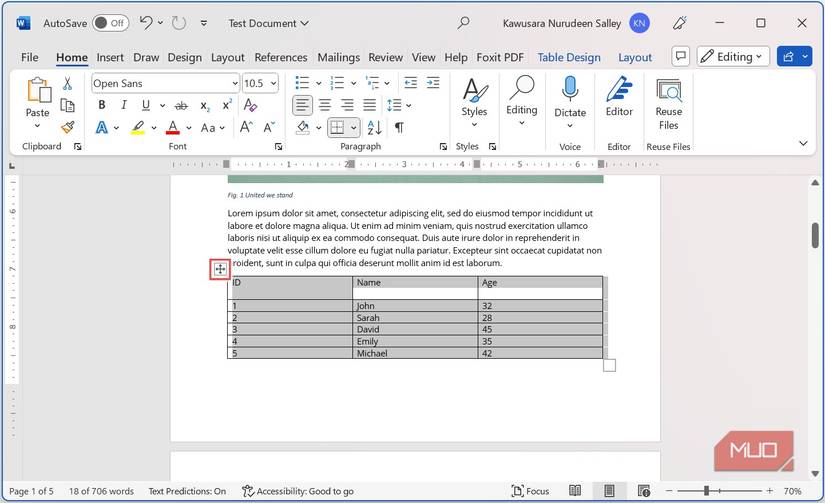Open the Comments pane icon
The image size is (825, 503).
pos(680,56)
